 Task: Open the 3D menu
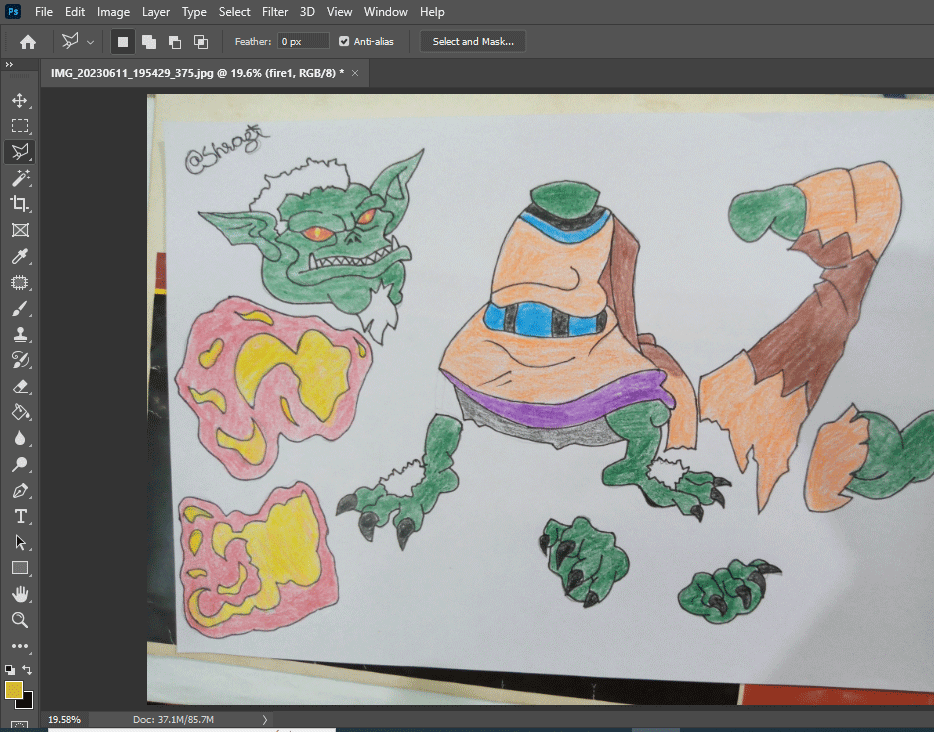pyautogui.click(x=307, y=12)
